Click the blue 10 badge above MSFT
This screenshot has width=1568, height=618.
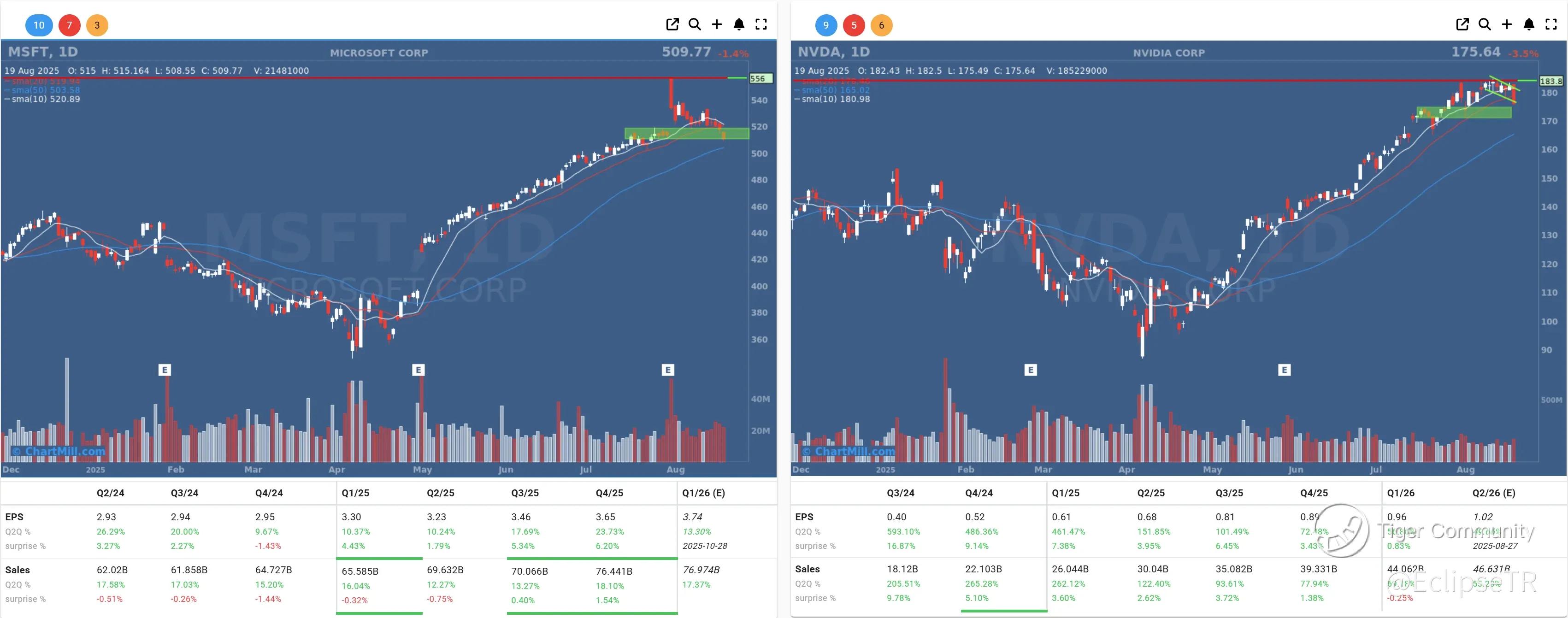[39, 25]
